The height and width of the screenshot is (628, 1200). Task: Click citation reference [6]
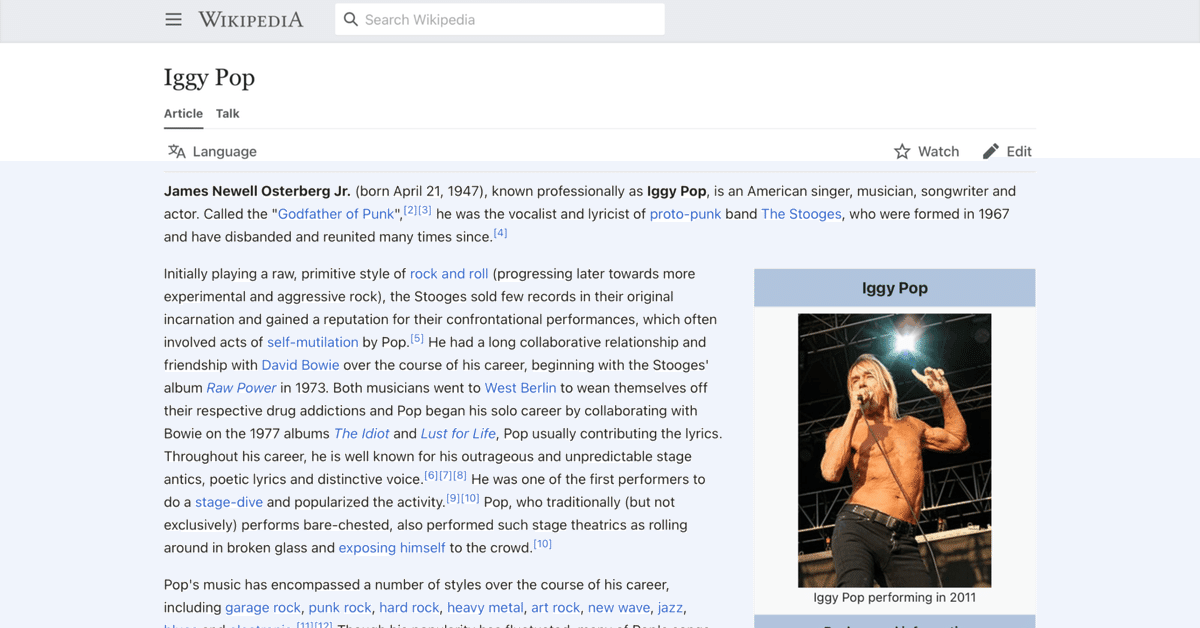pos(431,475)
